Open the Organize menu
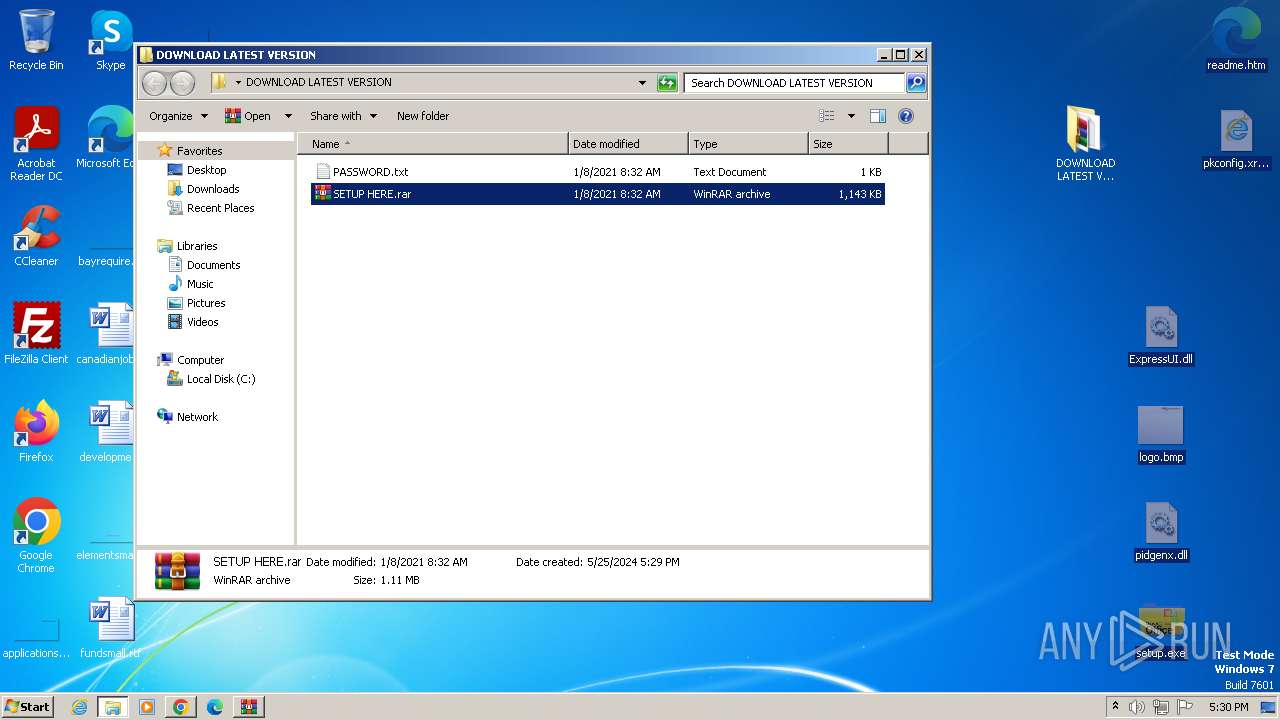The height and width of the screenshot is (720, 1280). (x=178, y=116)
